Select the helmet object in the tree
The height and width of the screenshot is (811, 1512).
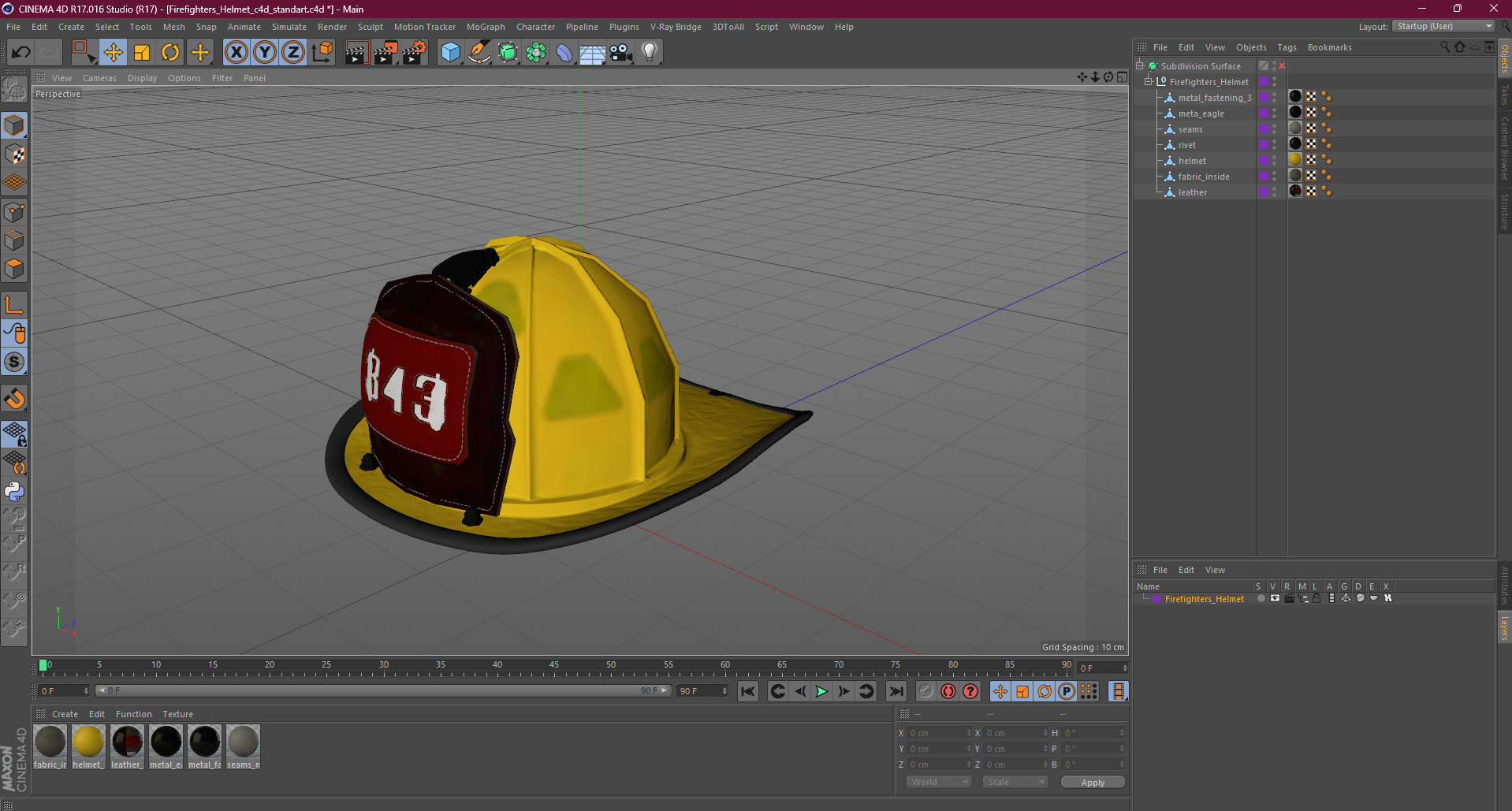click(1192, 161)
